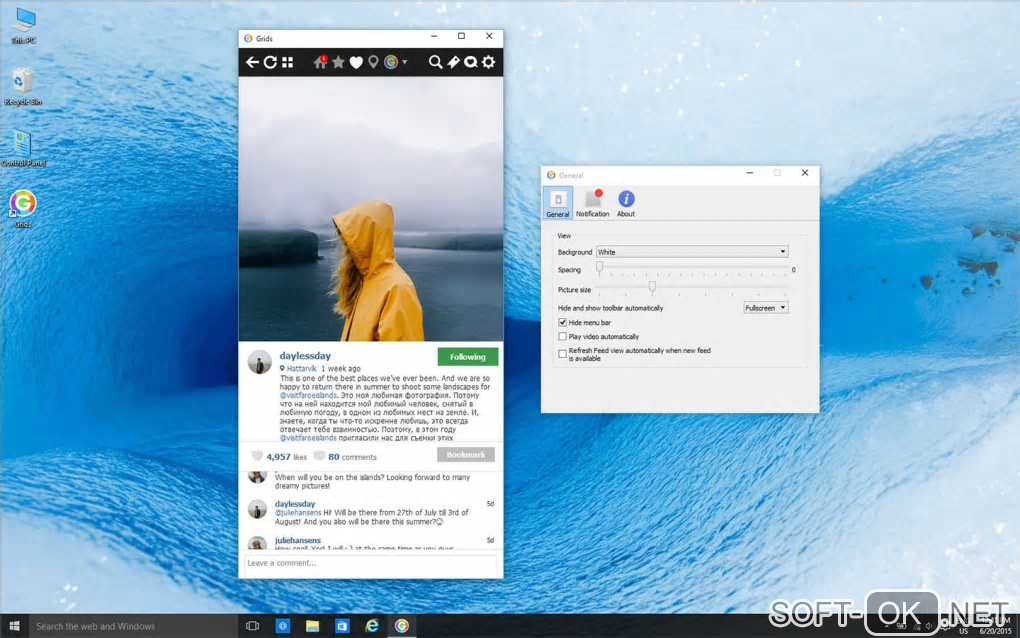Follow the first @visitfaroeislands mention
The image size is (1020, 638).
pyautogui.click(x=308, y=395)
